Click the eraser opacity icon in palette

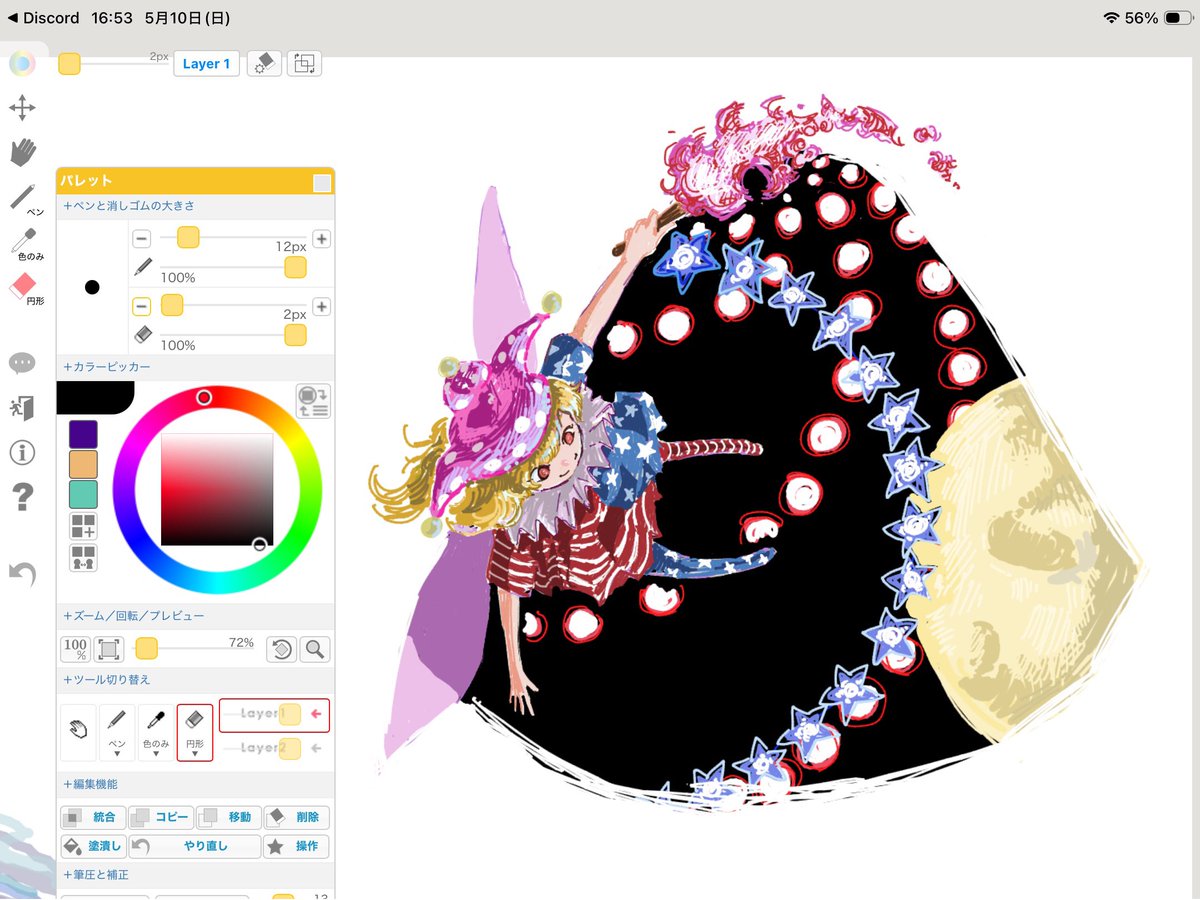[x=143, y=335]
